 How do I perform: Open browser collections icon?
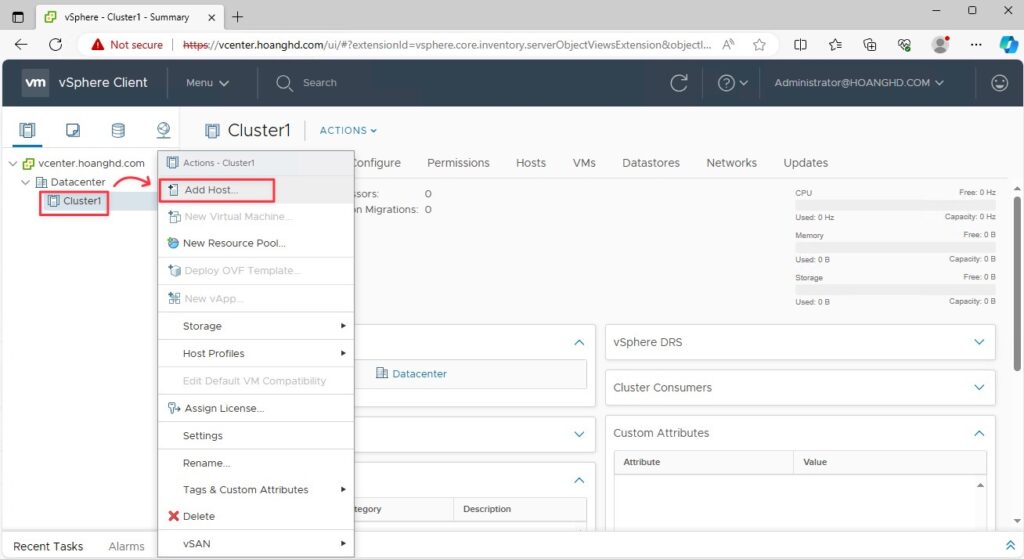[869, 44]
